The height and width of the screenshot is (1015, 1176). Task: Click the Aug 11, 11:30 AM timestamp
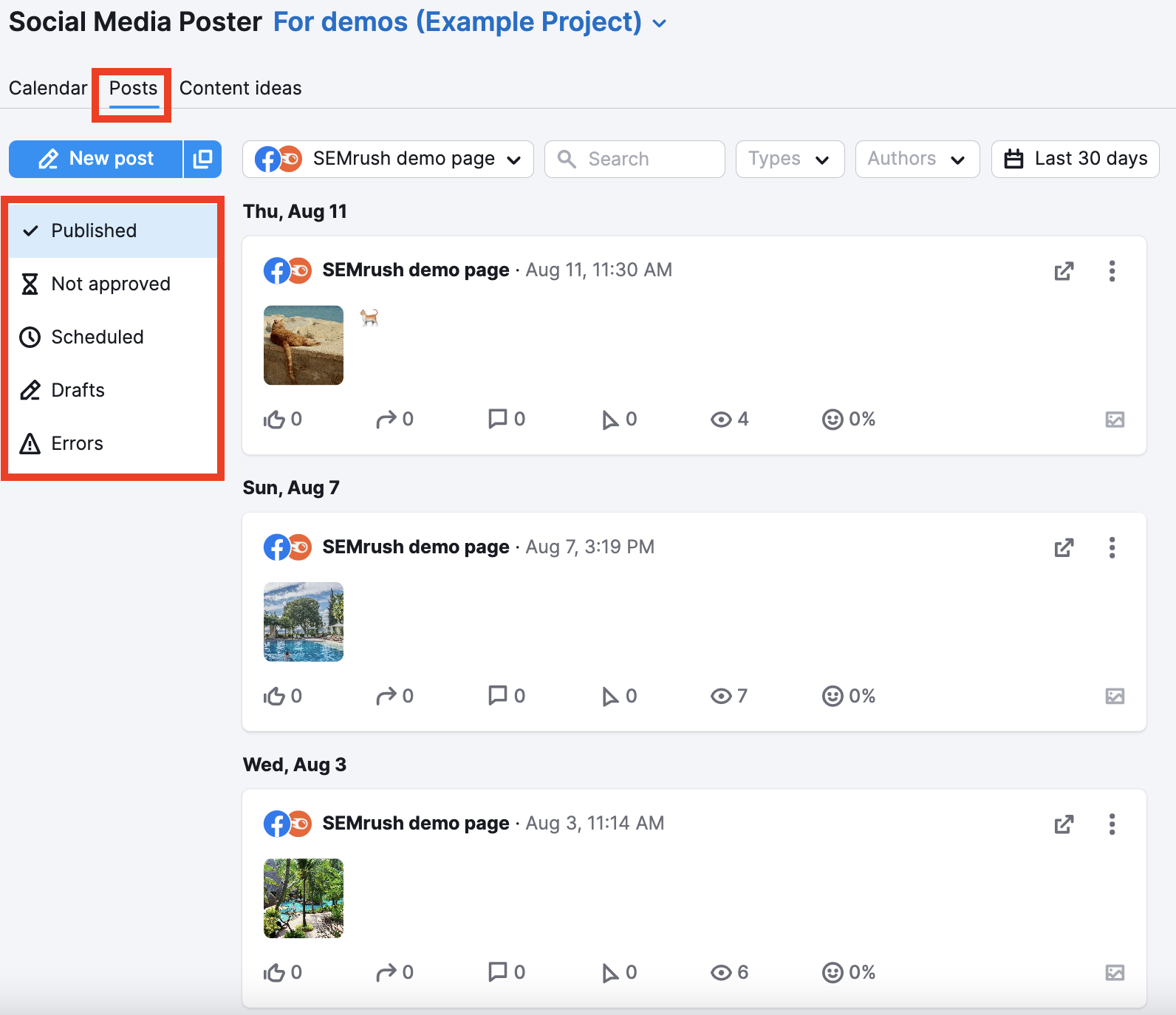point(599,270)
